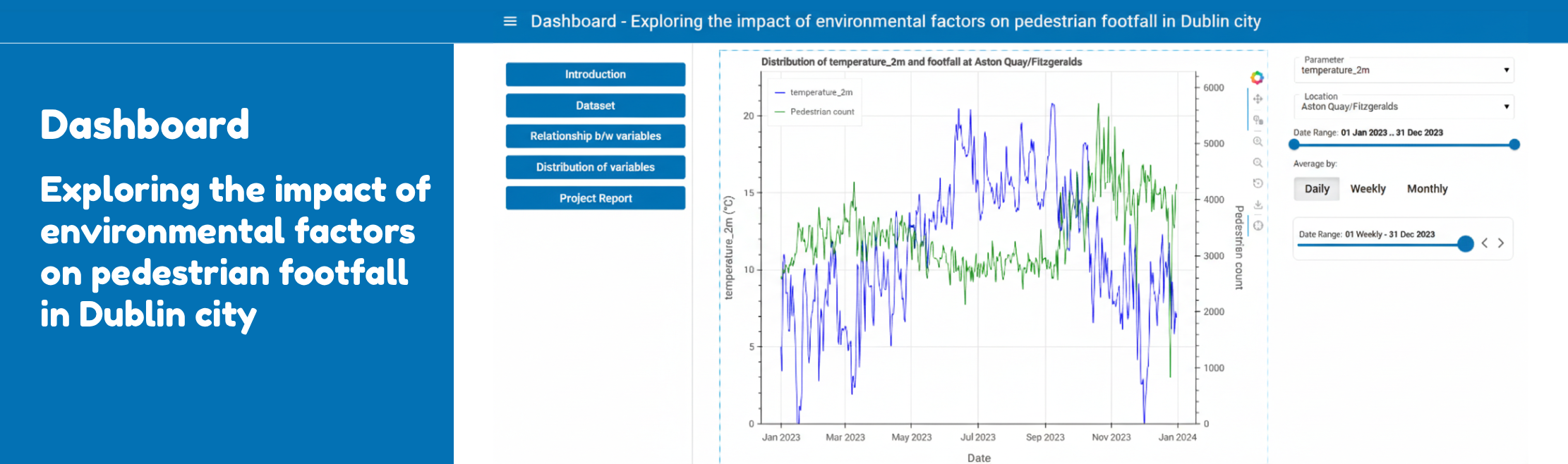Click the 'Date Range: 01 Jan 2023 .. 31 Dec 2023' text
Viewport: 1568px width, 464px height.
(1368, 133)
